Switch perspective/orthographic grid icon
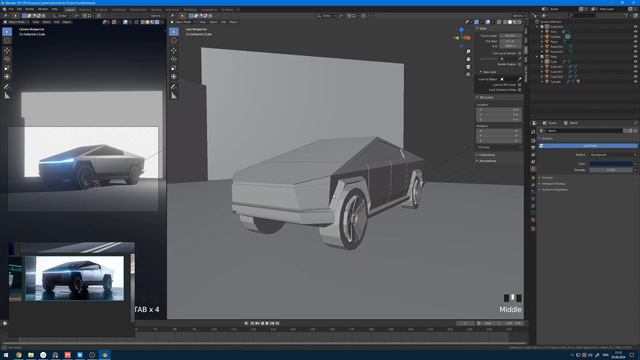 (468, 75)
